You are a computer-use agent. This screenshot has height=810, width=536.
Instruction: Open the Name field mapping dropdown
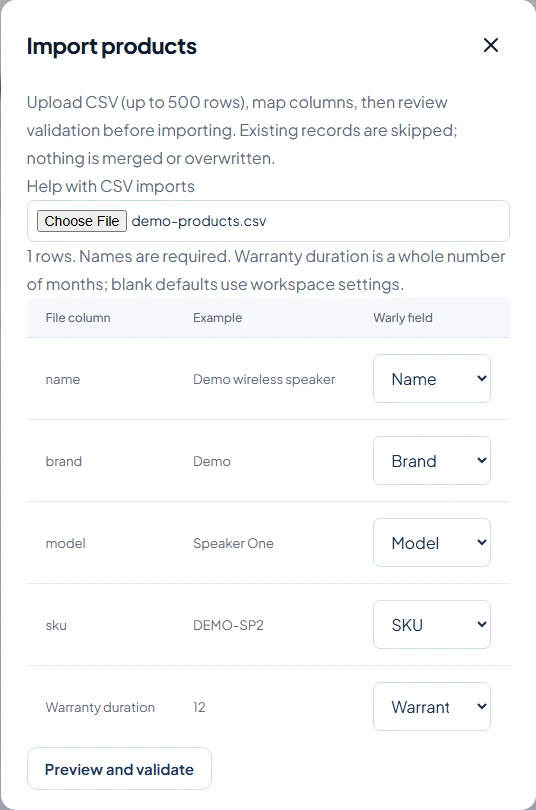point(432,379)
